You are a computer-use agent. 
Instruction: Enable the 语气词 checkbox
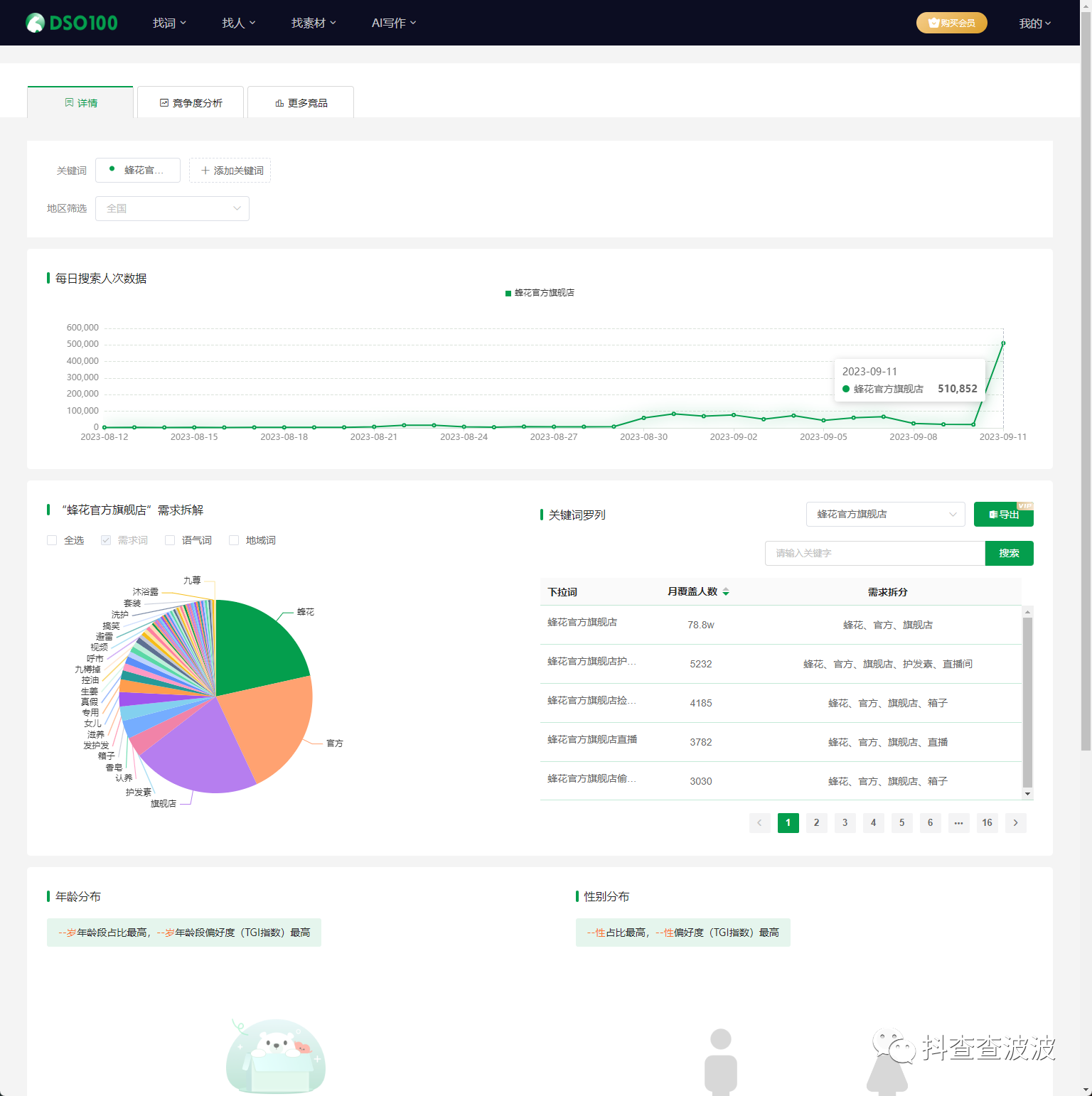(170, 540)
